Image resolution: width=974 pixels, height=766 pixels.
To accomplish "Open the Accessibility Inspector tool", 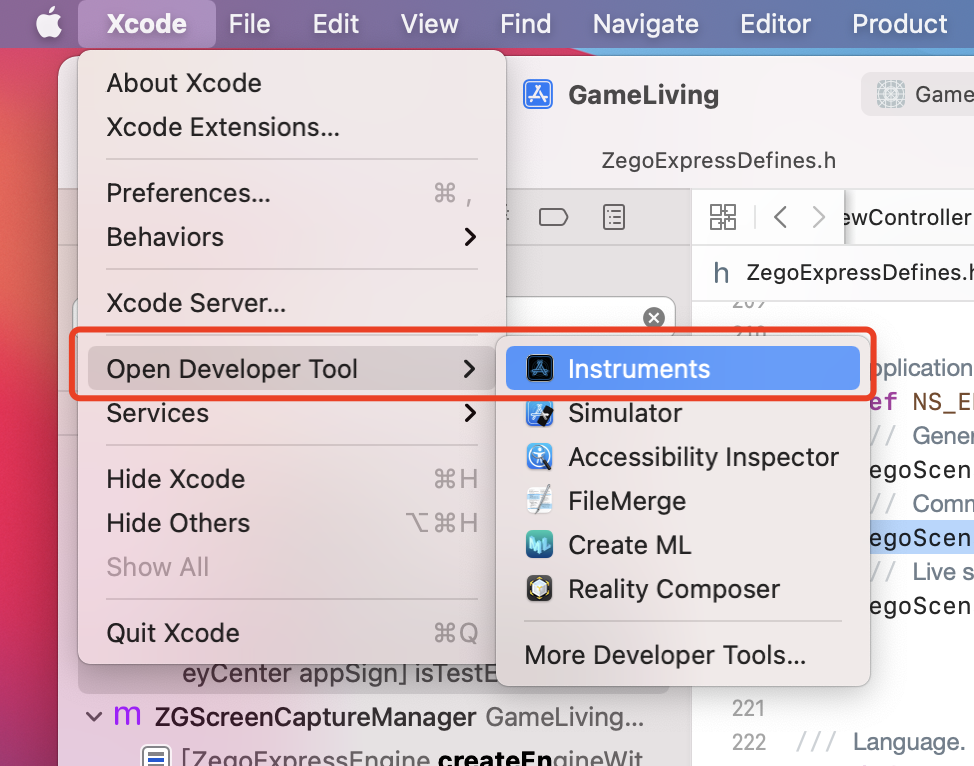I will pos(703,457).
